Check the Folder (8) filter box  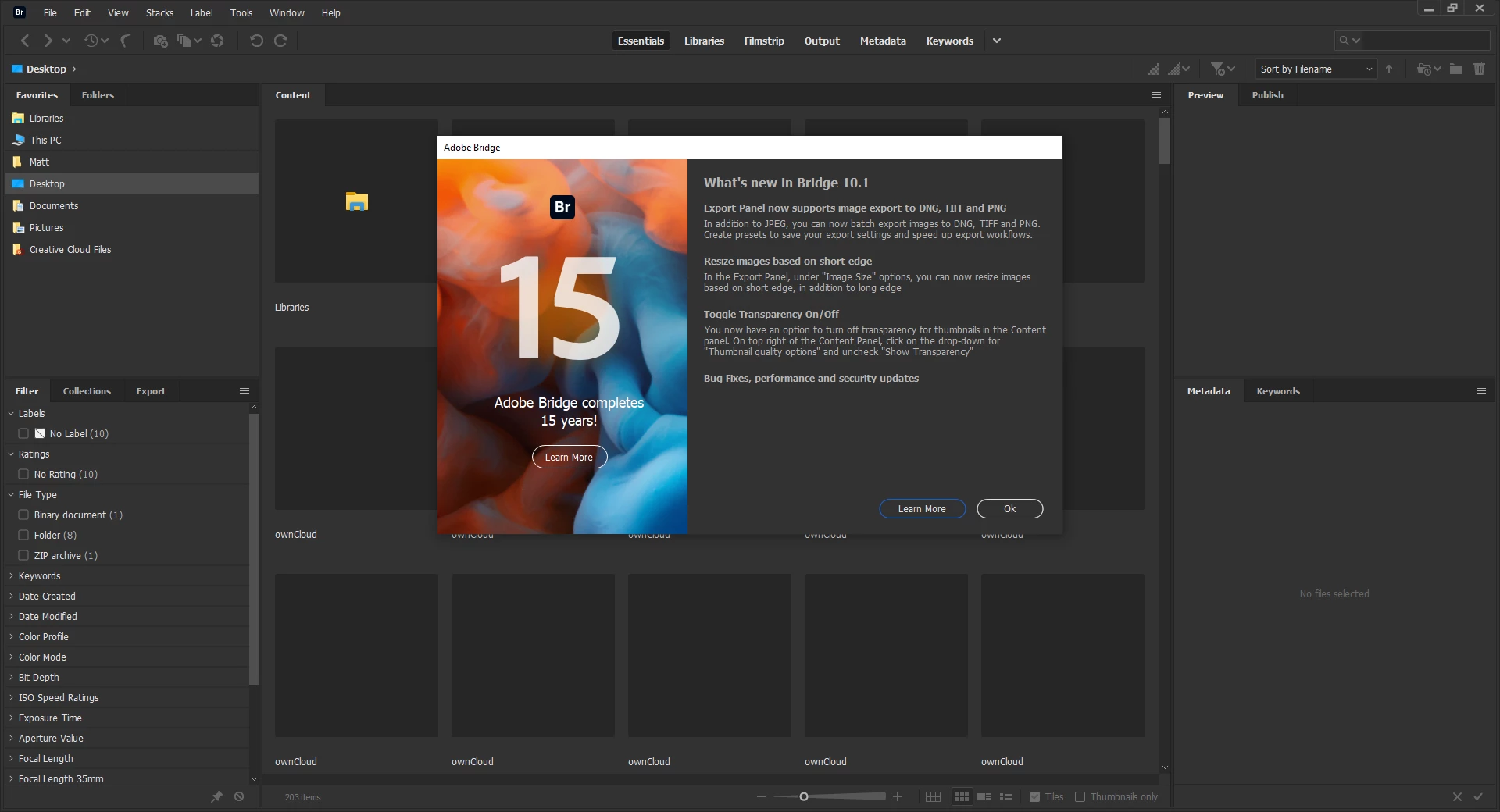pyautogui.click(x=23, y=535)
